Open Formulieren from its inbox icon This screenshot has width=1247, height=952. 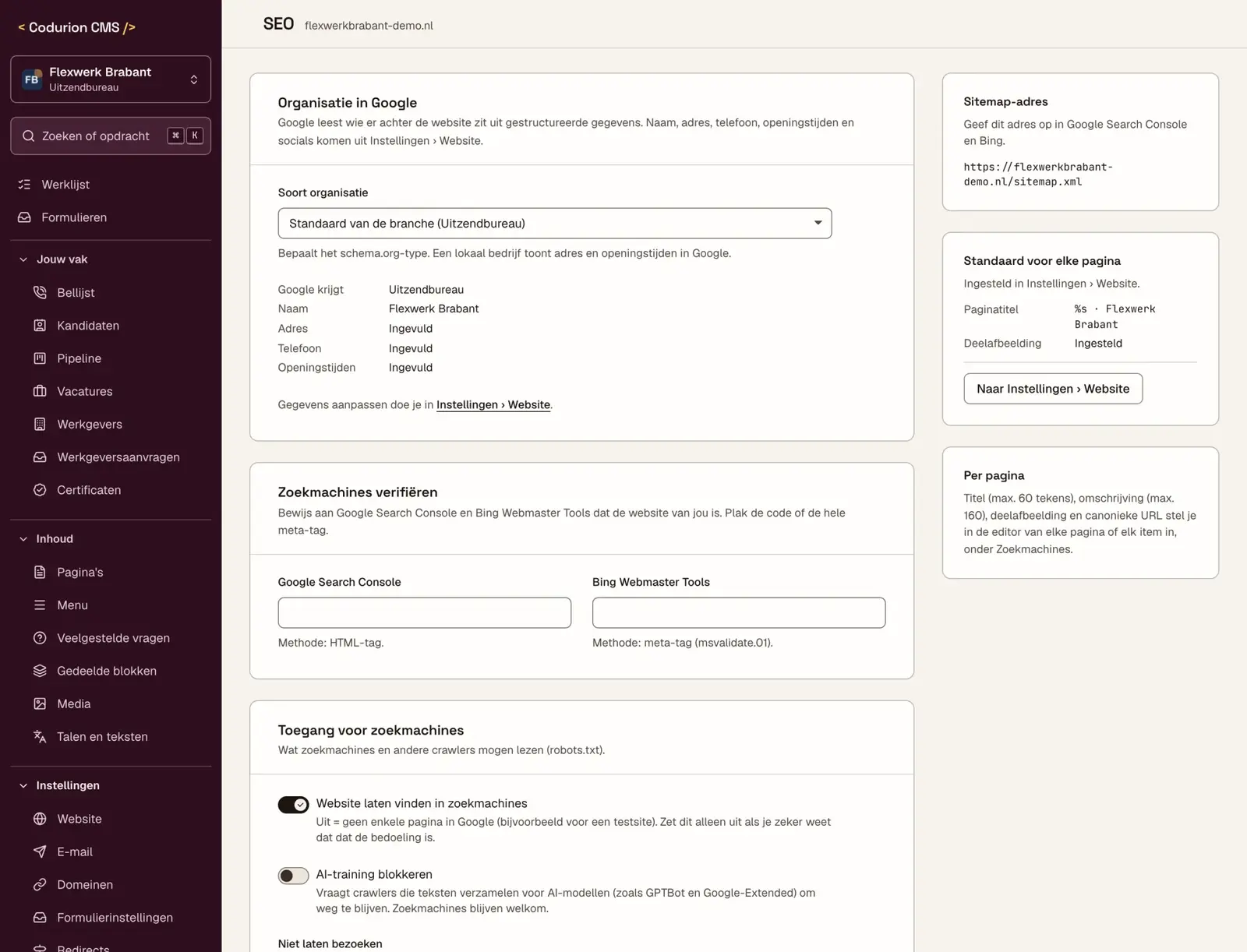pos(25,217)
